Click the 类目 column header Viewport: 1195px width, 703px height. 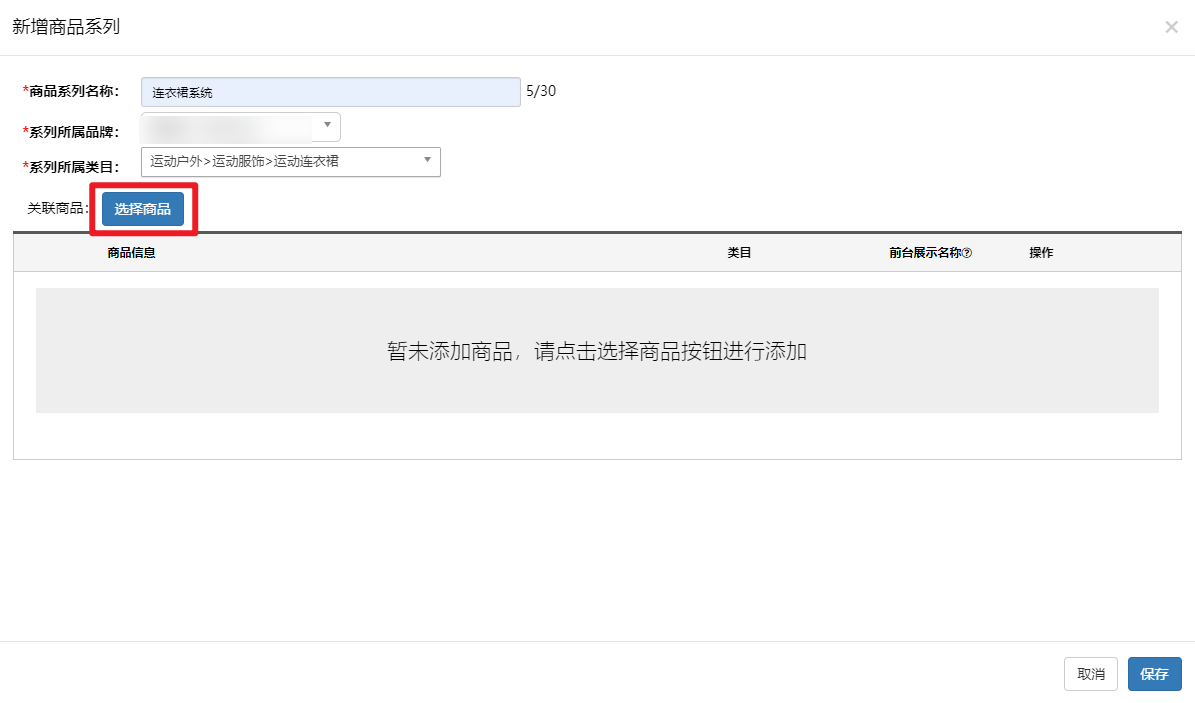(739, 253)
